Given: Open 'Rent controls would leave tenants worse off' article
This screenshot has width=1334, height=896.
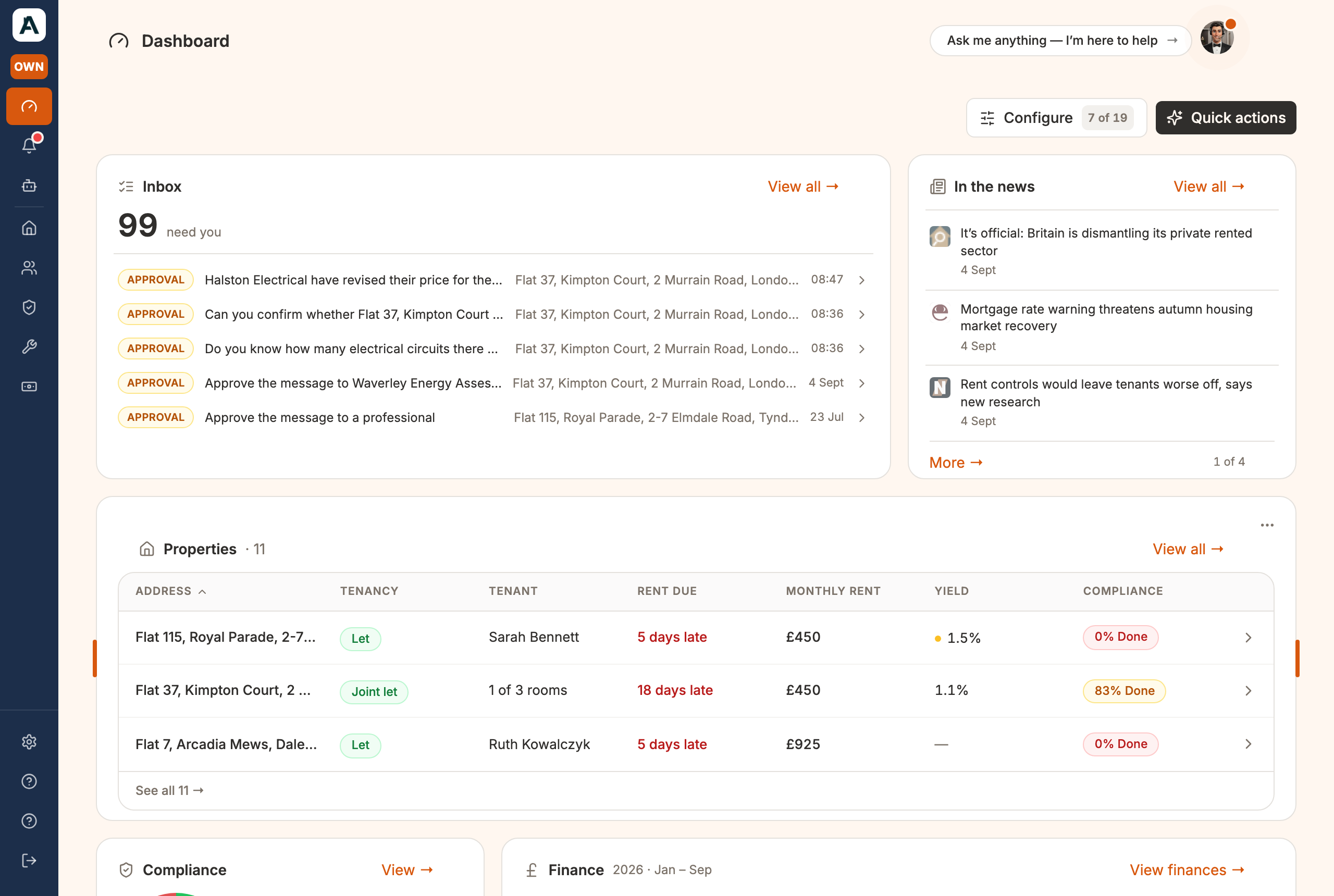Looking at the screenshot, I should [x=1105, y=393].
